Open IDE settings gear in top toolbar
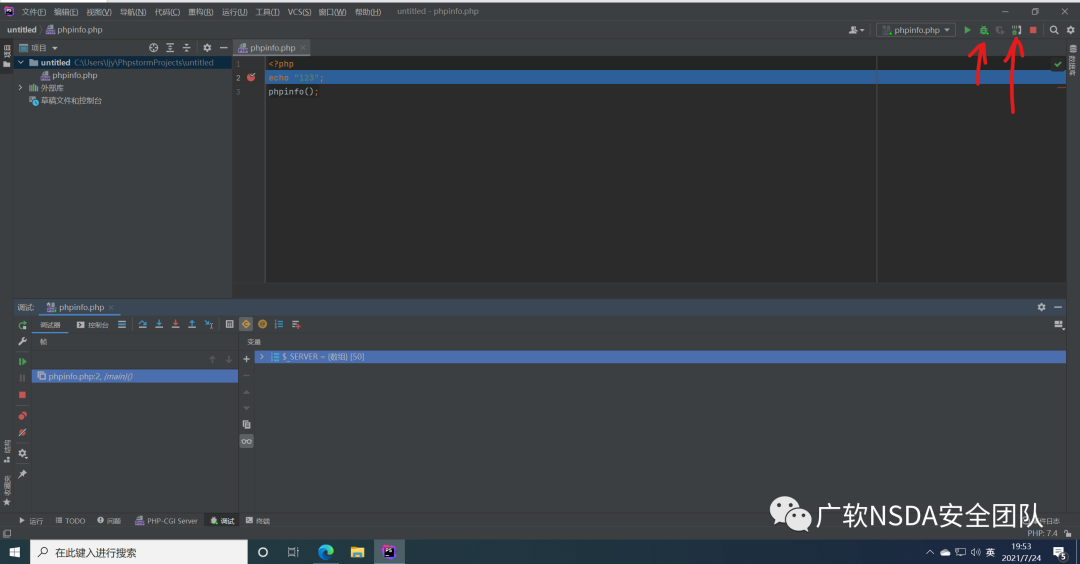The width and height of the screenshot is (1080, 564). [x=1070, y=30]
